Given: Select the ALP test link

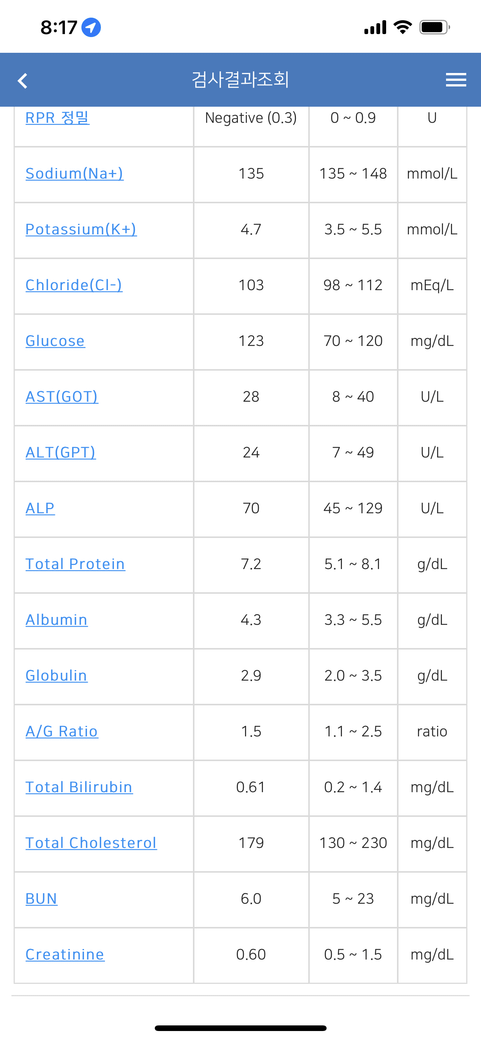Looking at the screenshot, I should click(x=40, y=508).
